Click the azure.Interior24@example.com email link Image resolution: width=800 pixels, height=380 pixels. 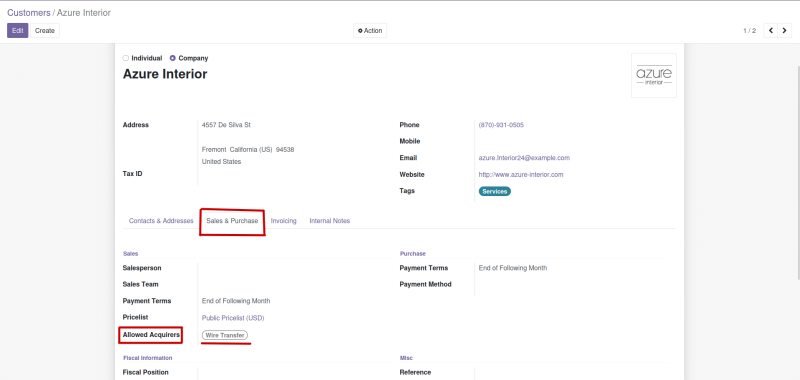tap(524, 158)
